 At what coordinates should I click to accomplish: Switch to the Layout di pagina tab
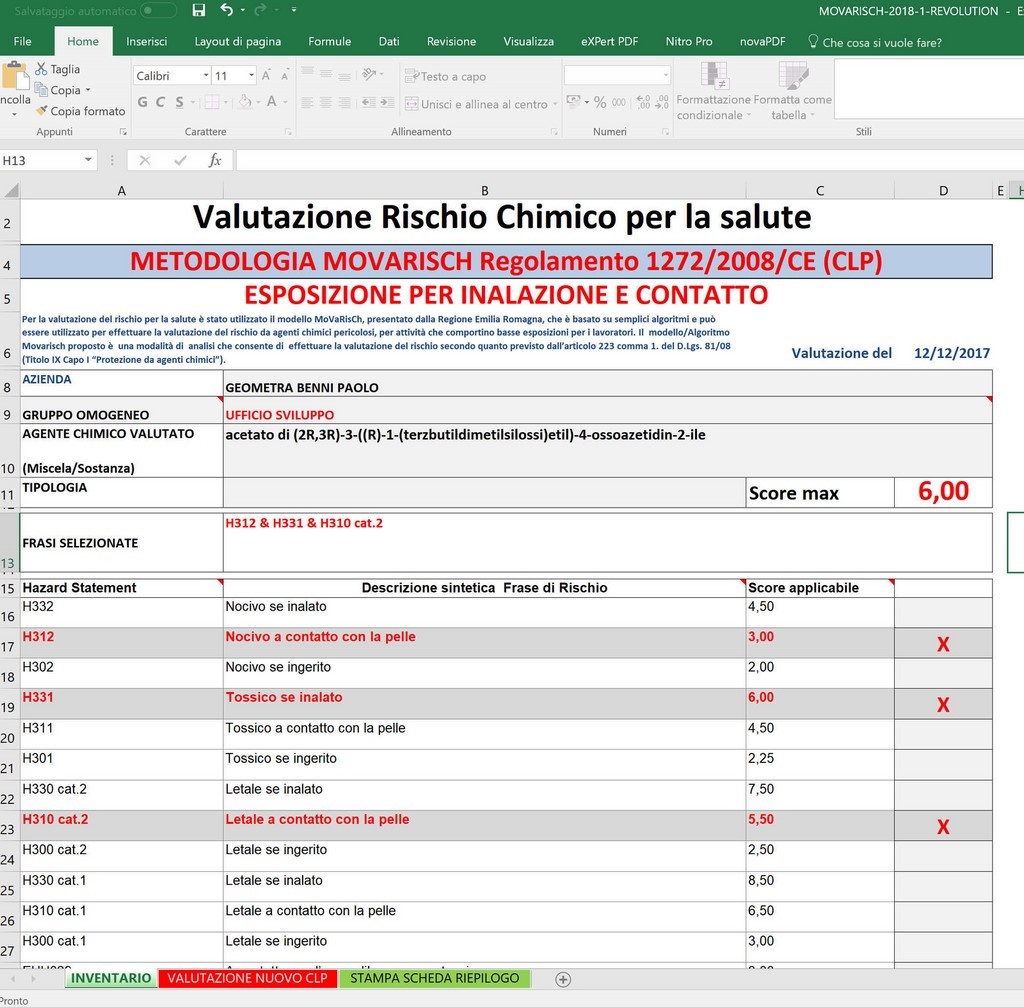(238, 41)
